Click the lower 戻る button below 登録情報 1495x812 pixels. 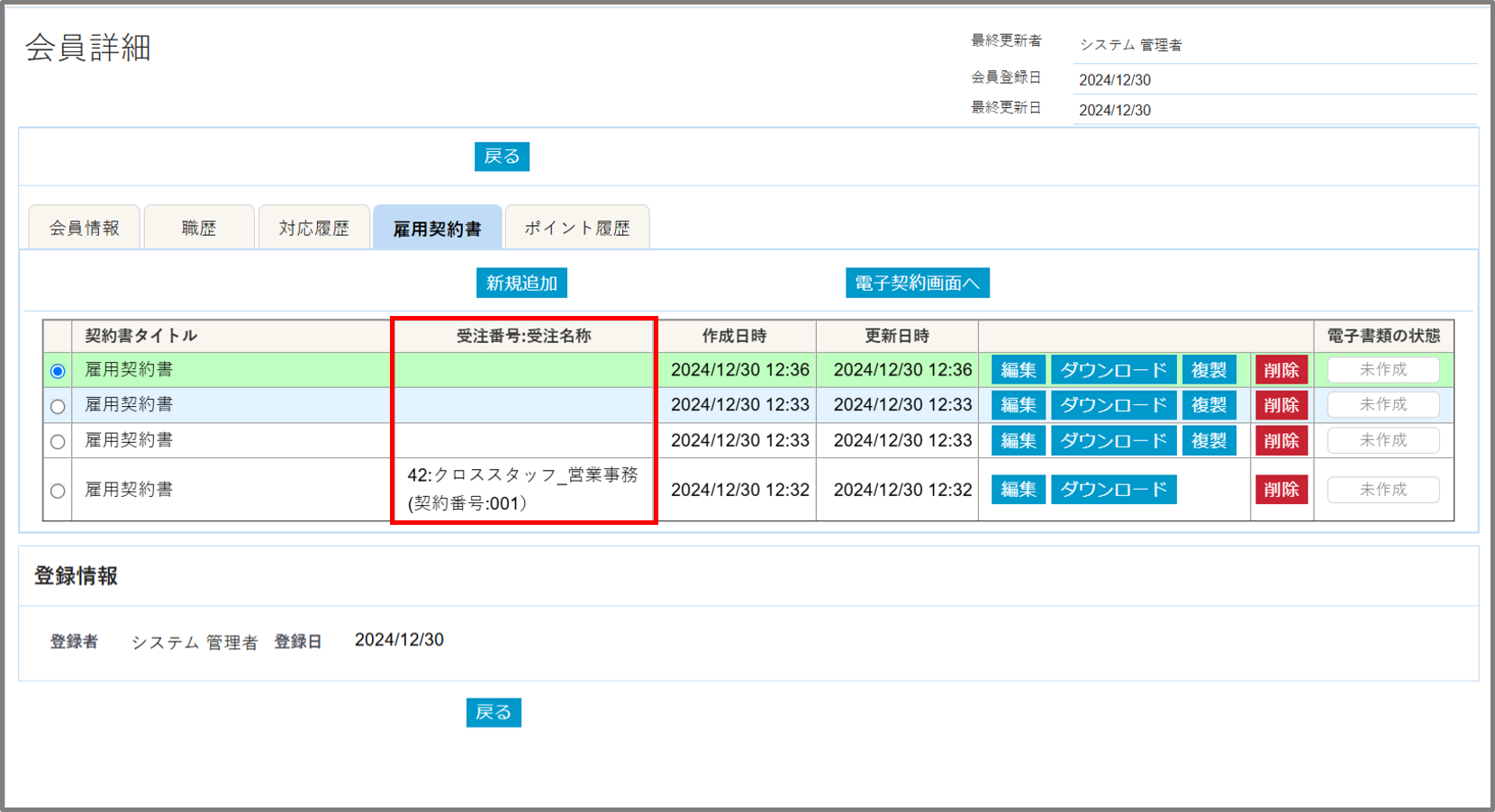[x=494, y=712]
